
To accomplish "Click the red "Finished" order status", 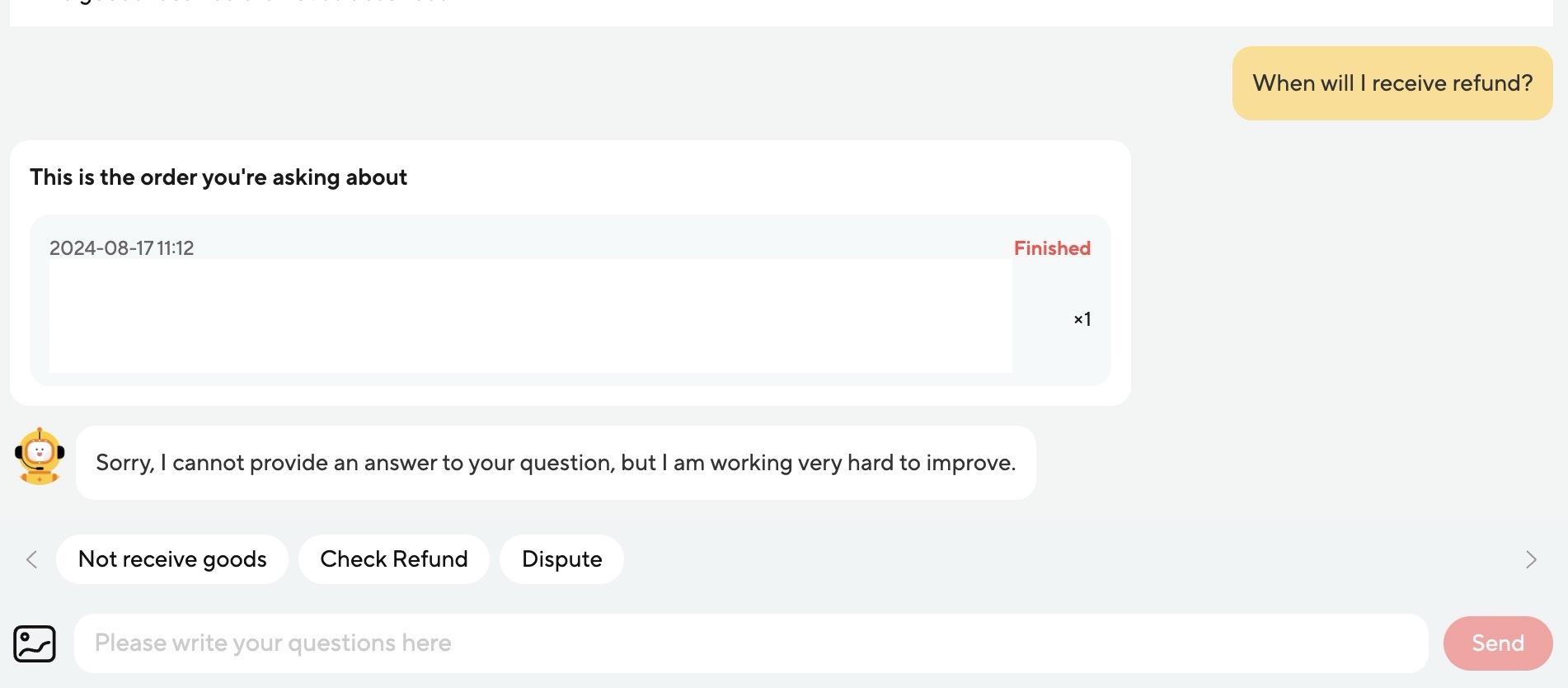I will click(x=1052, y=248).
